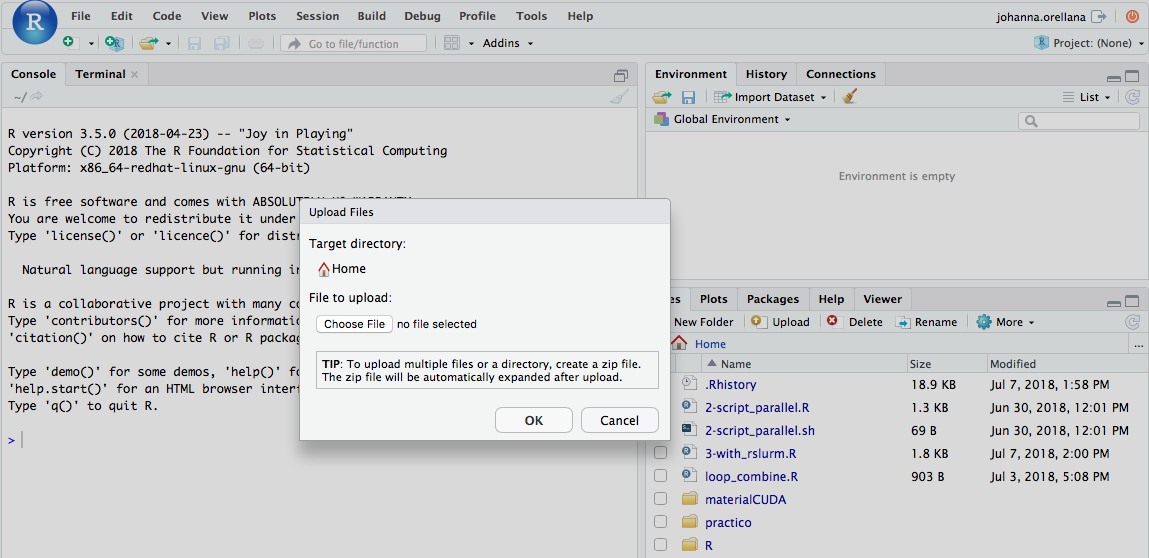
Task: Check the box next to loop_combine.R
Action: (660, 476)
